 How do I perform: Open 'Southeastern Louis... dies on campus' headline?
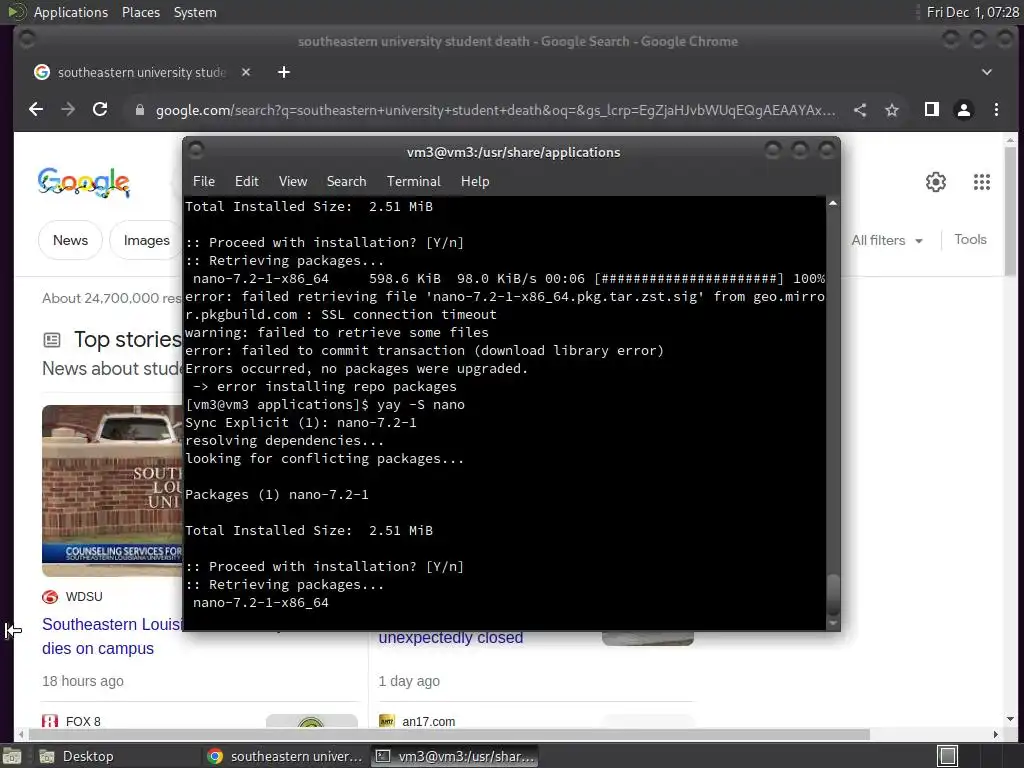click(x=112, y=636)
